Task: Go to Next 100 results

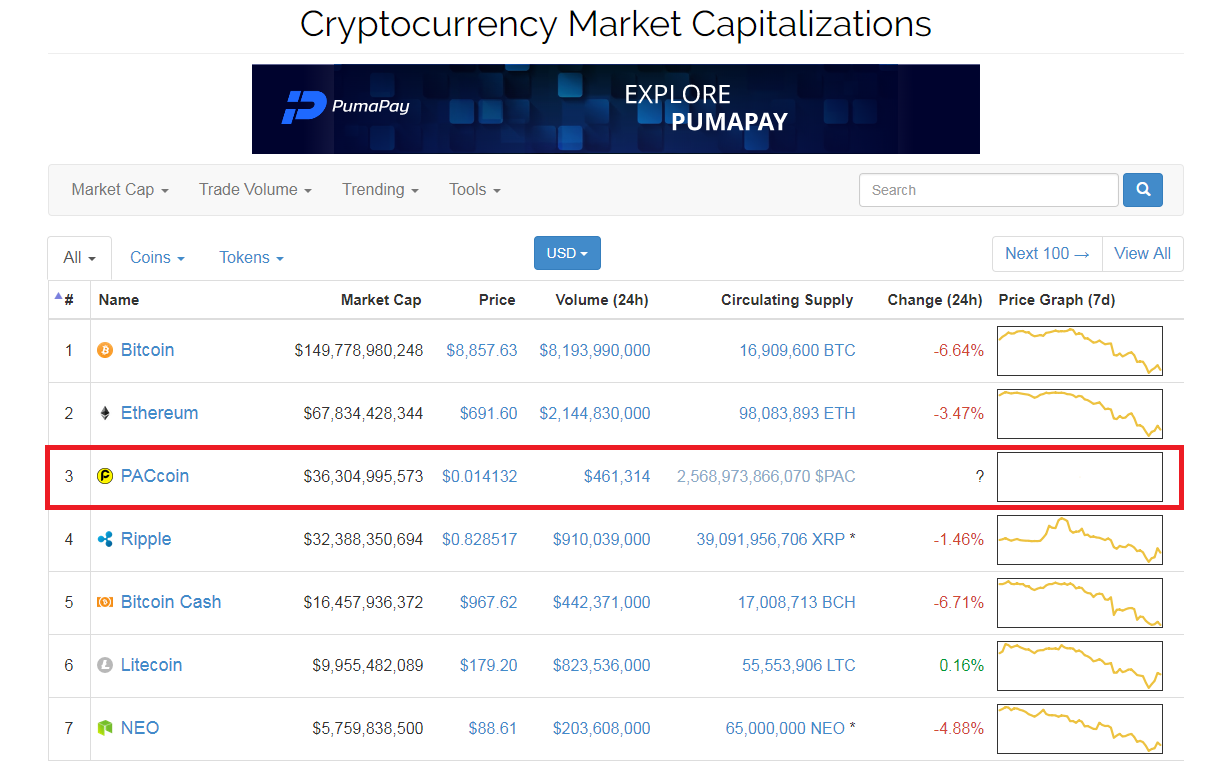Action: (1047, 254)
